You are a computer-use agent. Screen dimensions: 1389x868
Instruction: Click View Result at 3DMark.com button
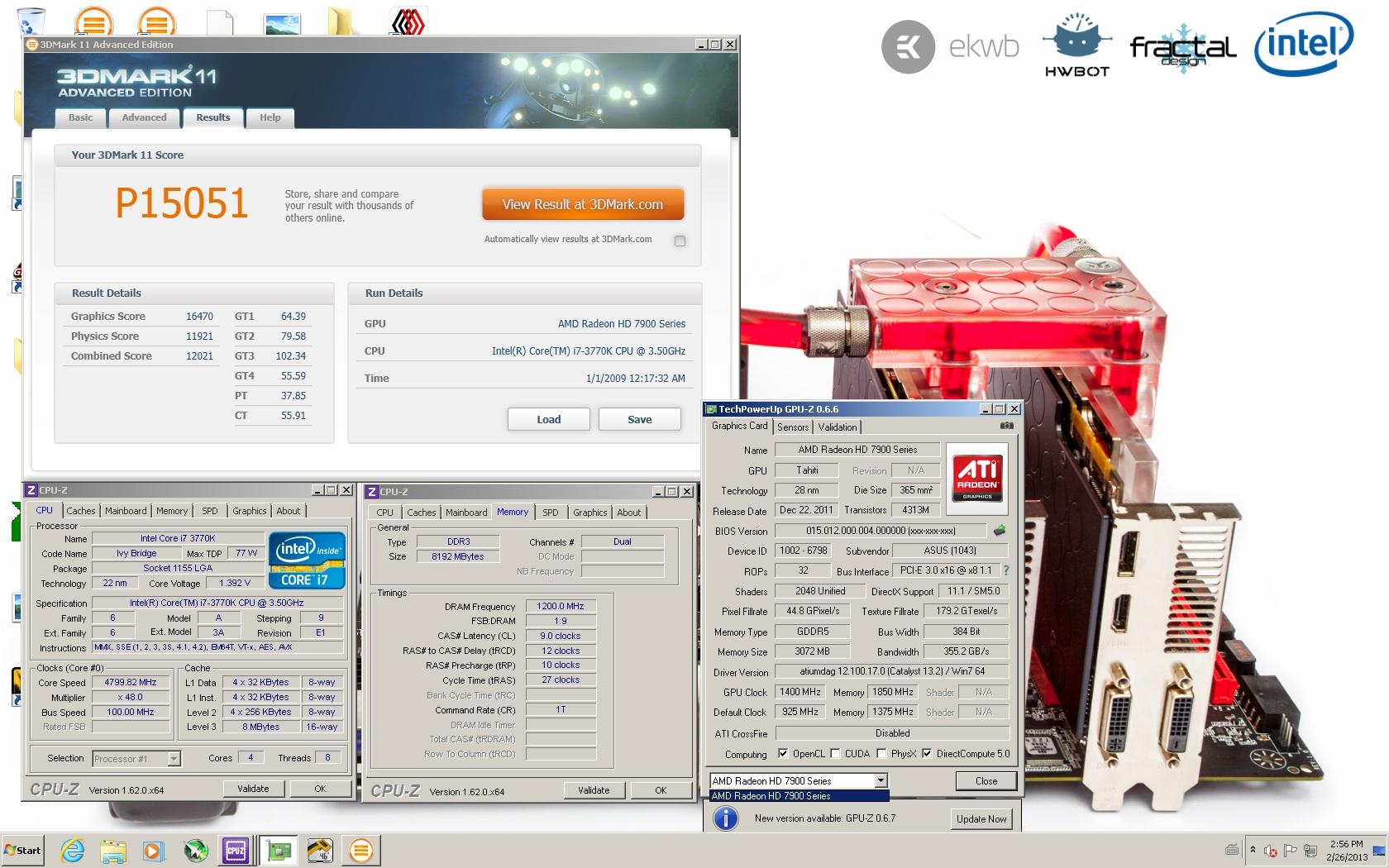click(583, 204)
